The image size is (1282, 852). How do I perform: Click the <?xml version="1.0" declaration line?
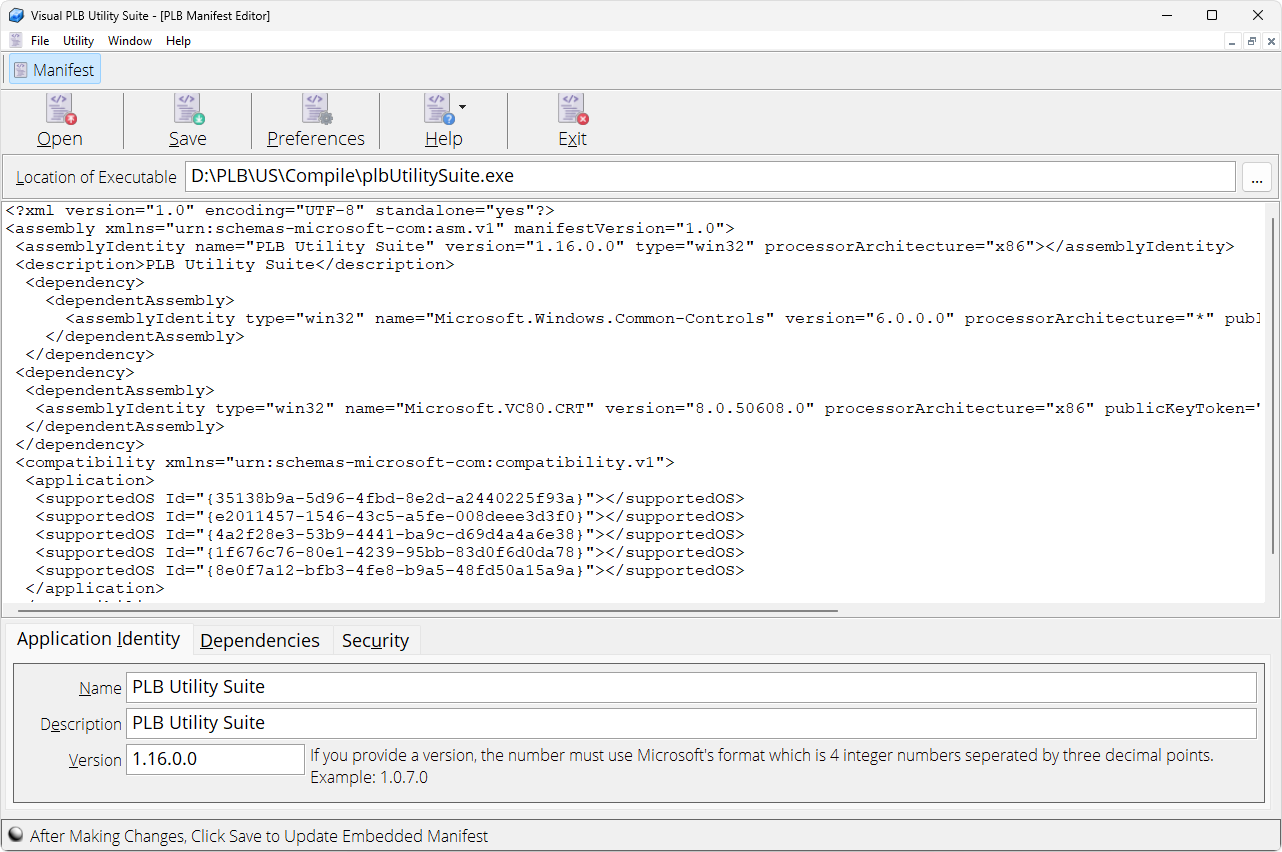tap(280, 210)
